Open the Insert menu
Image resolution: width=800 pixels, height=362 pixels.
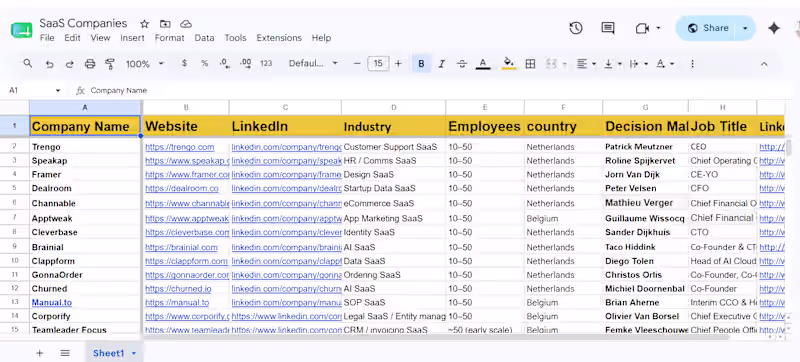[x=132, y=38]
